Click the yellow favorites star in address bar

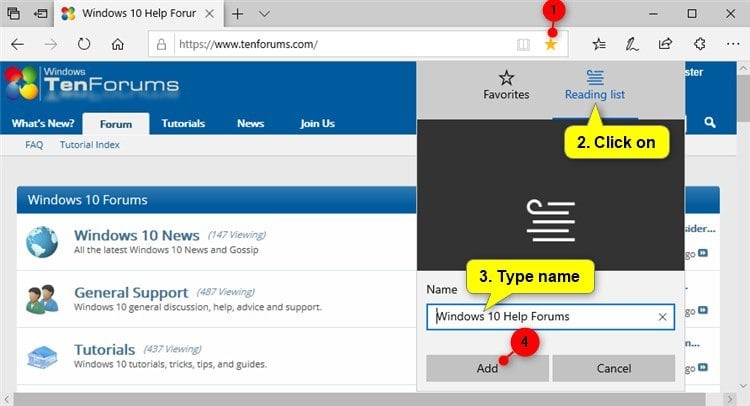tap(551, 44)
